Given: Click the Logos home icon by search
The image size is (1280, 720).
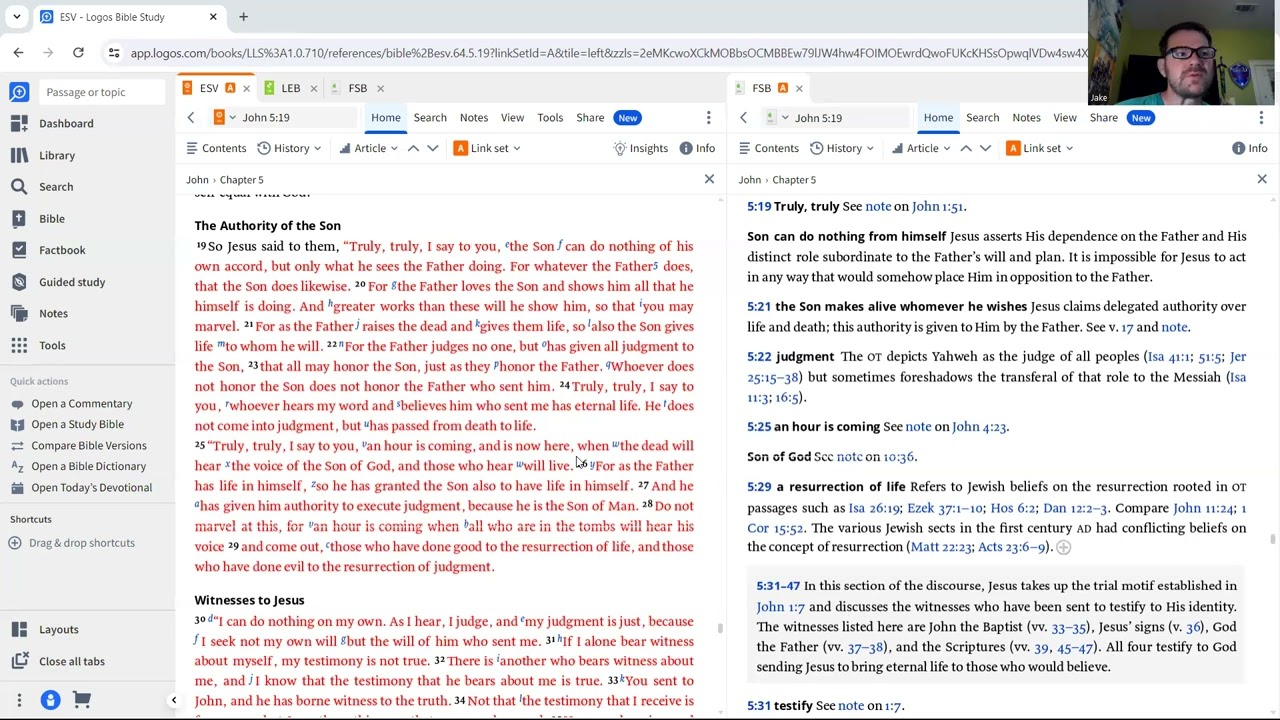Looking at the screenshot, I should point(19,92).
